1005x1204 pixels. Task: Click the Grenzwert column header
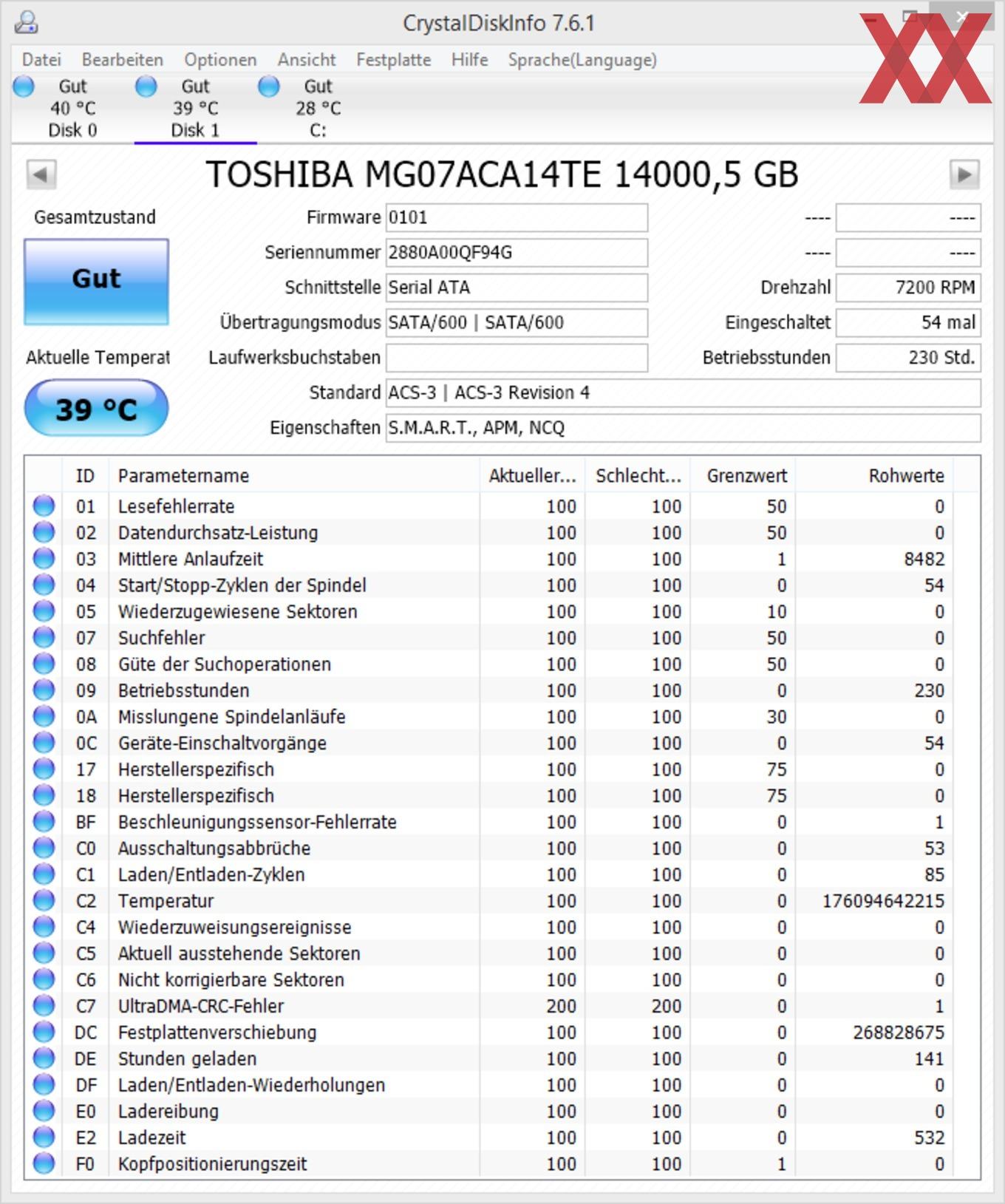tap(743, 476)
